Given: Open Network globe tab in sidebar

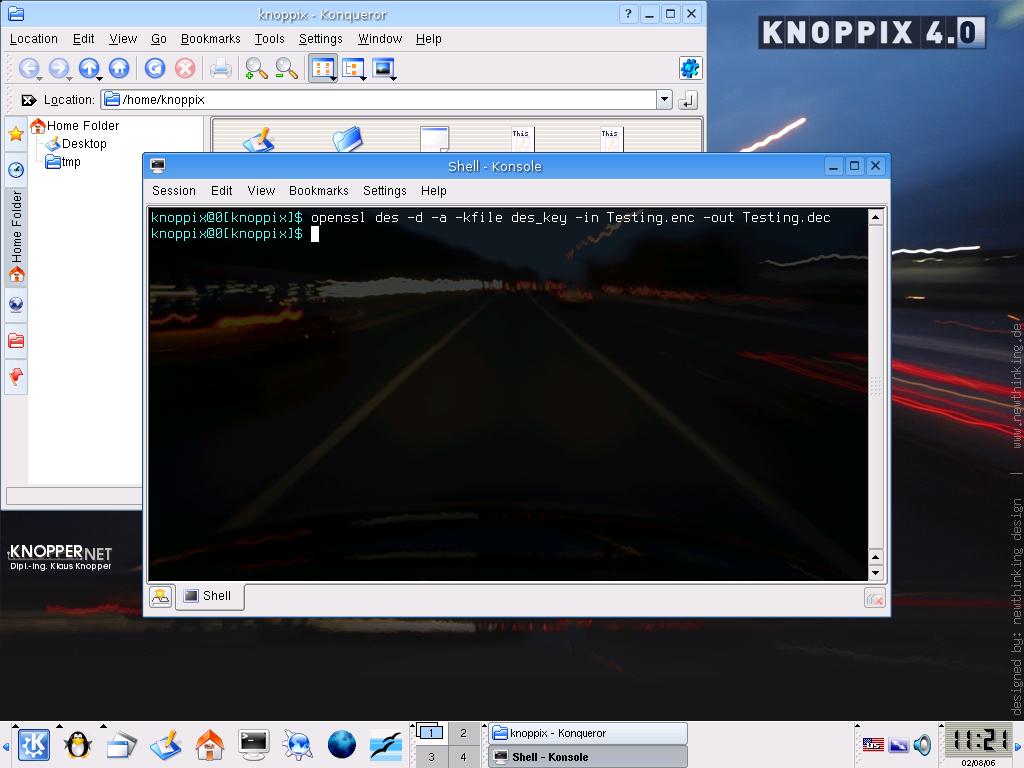Looking at the screenshot, I should (16, 304).
